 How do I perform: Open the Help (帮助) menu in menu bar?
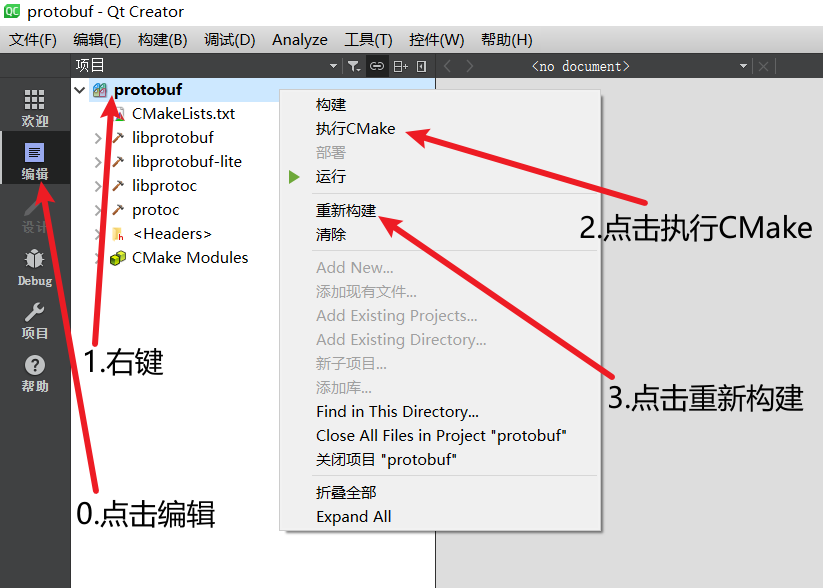507,40
